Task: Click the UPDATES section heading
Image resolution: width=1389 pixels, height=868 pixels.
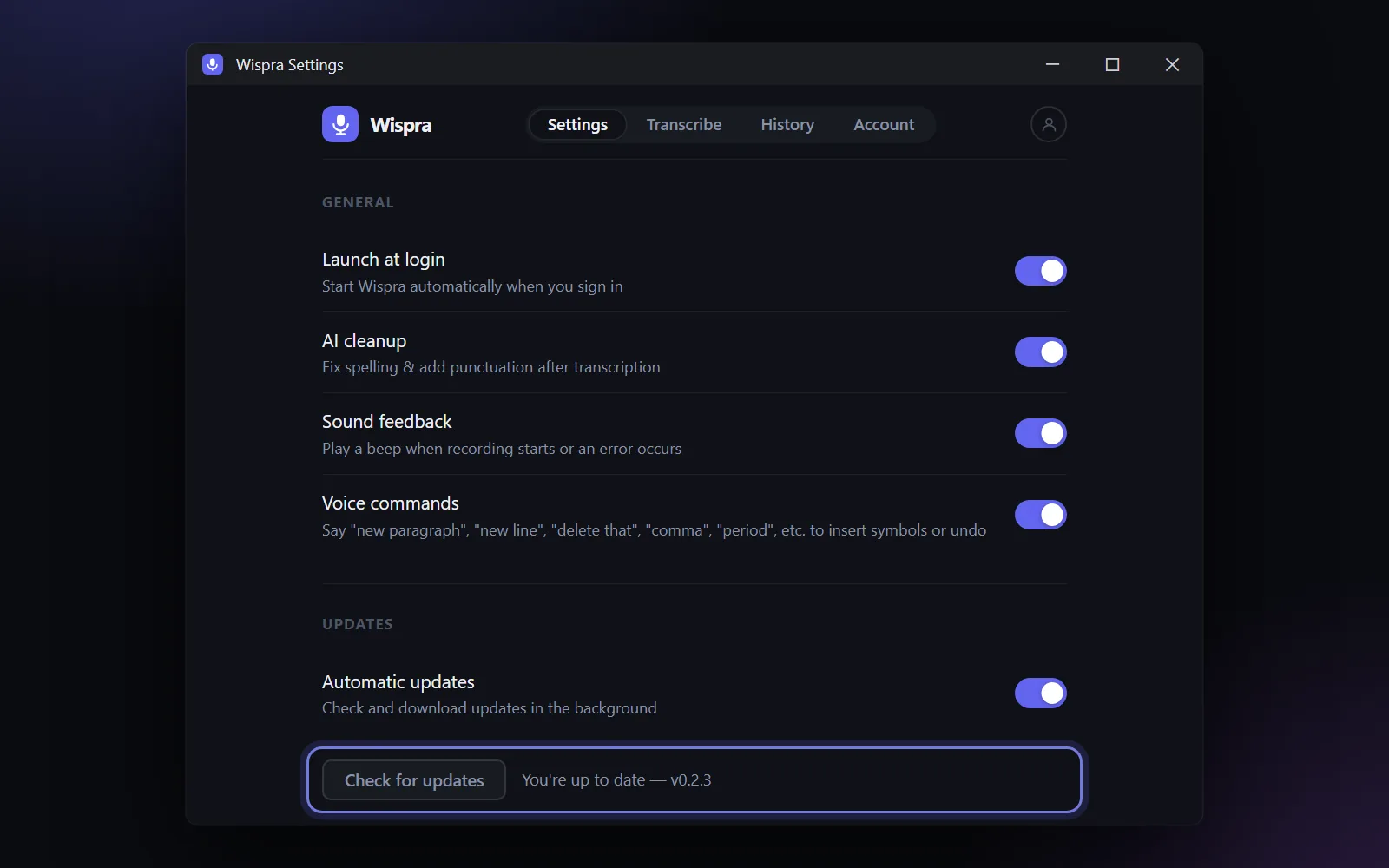Action: [x=358, y=624]
